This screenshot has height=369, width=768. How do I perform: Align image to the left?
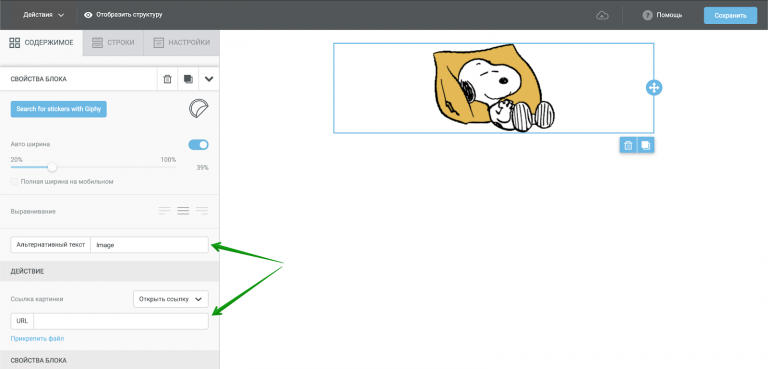[x=165, y=211]
